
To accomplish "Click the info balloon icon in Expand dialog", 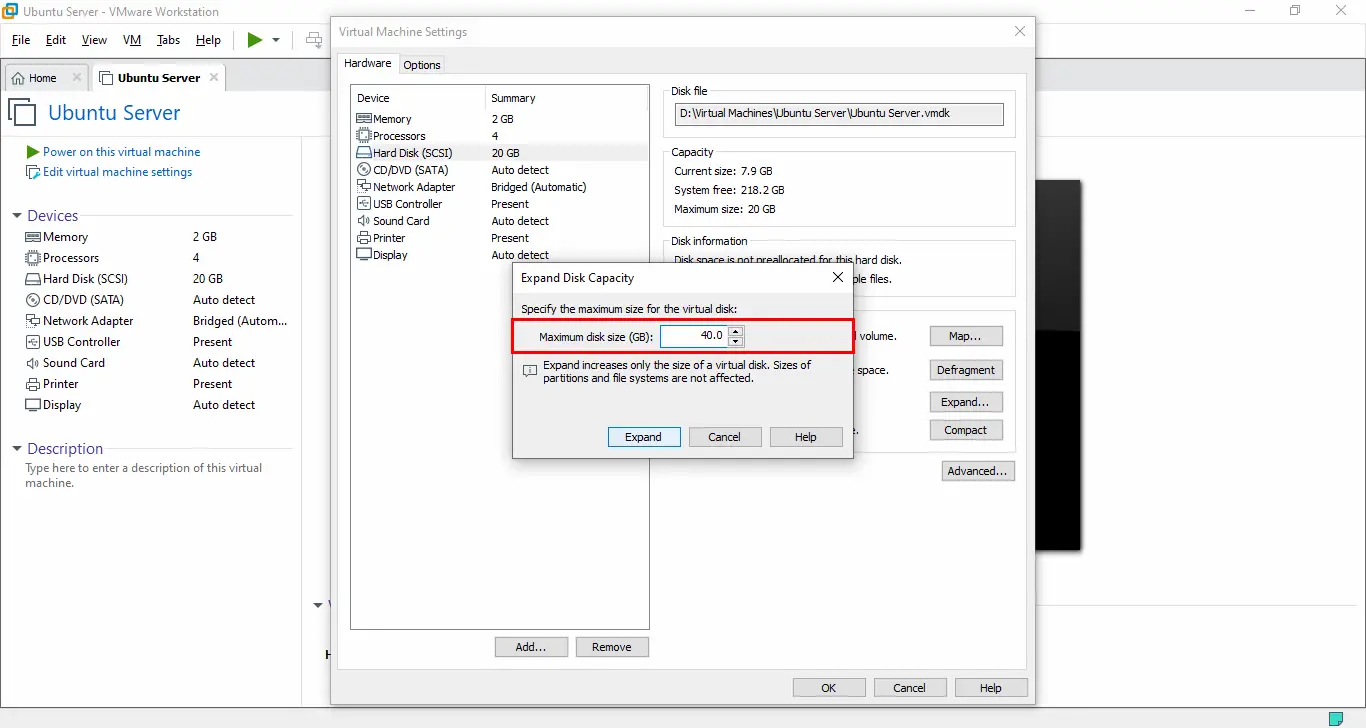I will [x=530, y=371].
